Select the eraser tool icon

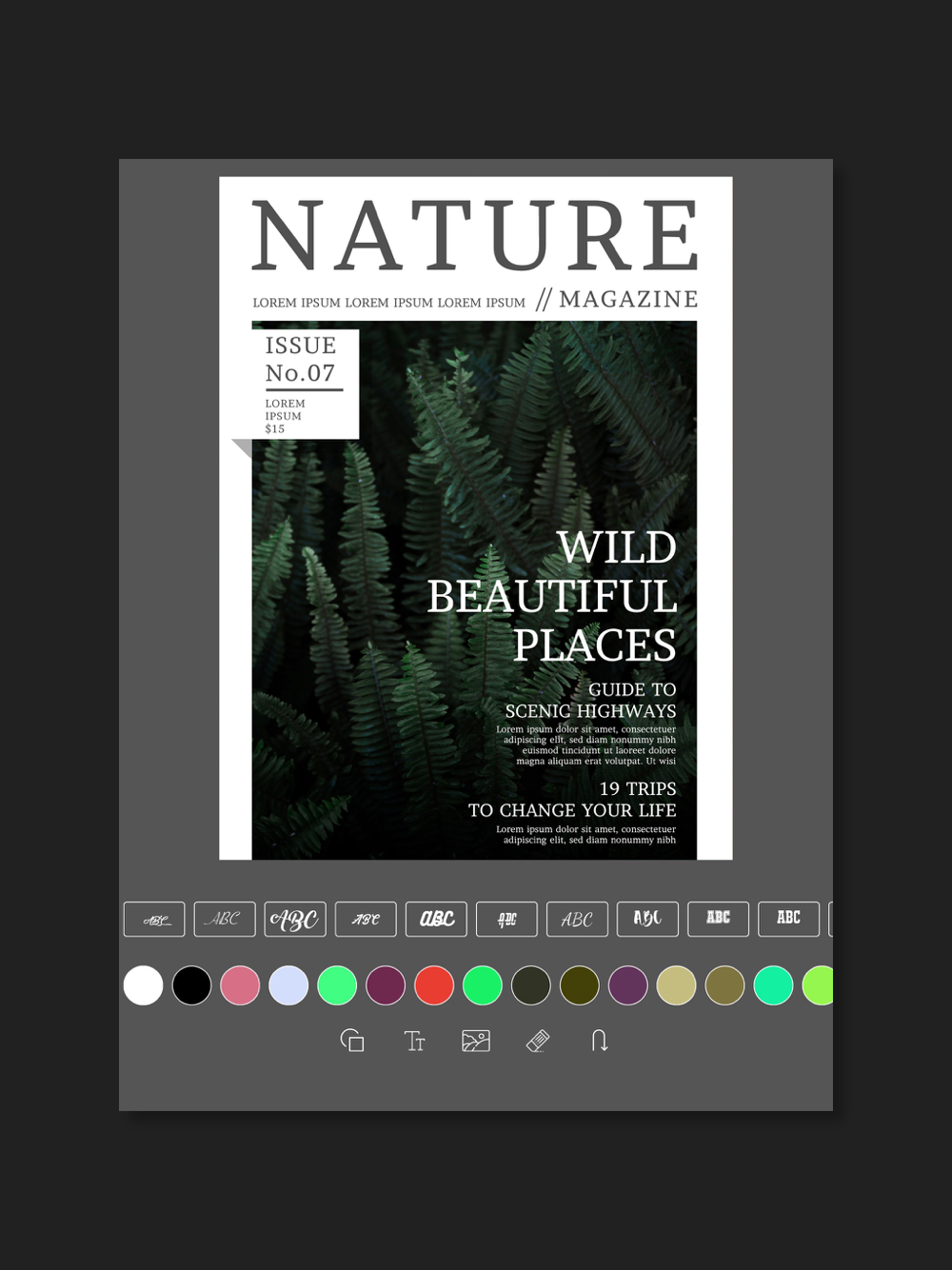tap(538, 1041)
